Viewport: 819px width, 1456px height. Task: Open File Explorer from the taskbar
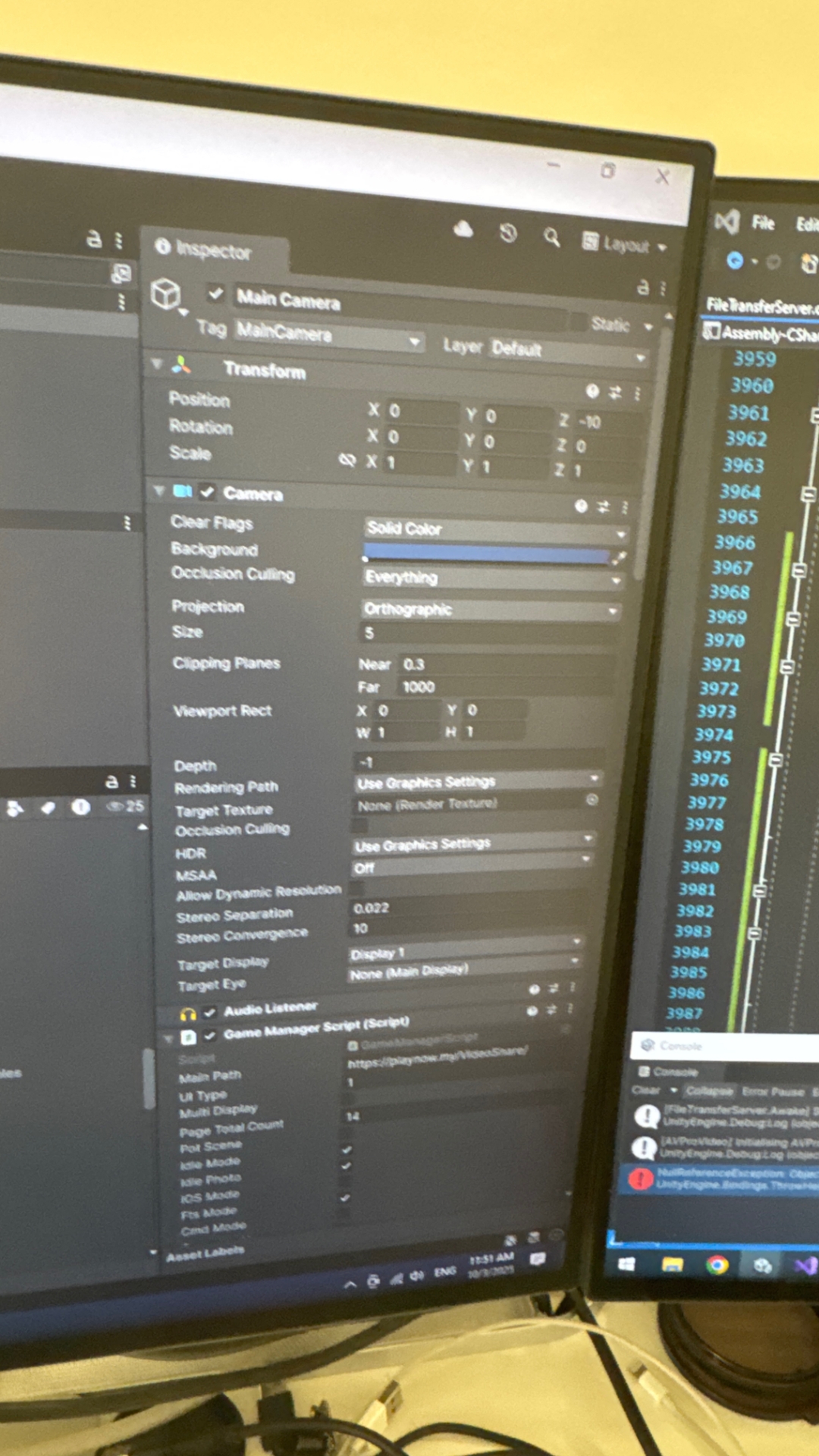coord(673,1264)
